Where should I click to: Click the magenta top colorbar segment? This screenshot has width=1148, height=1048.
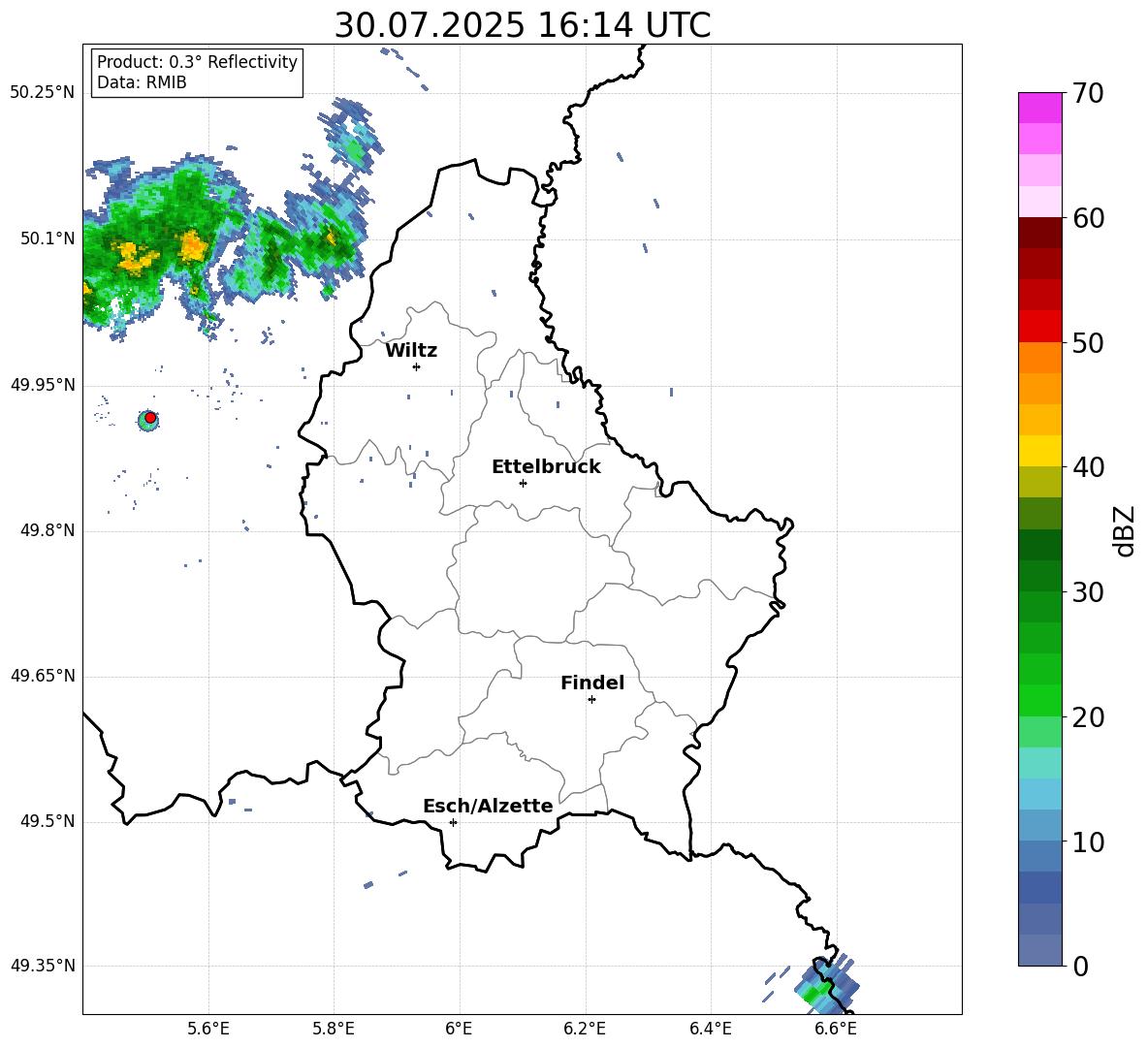point(1039,108)
